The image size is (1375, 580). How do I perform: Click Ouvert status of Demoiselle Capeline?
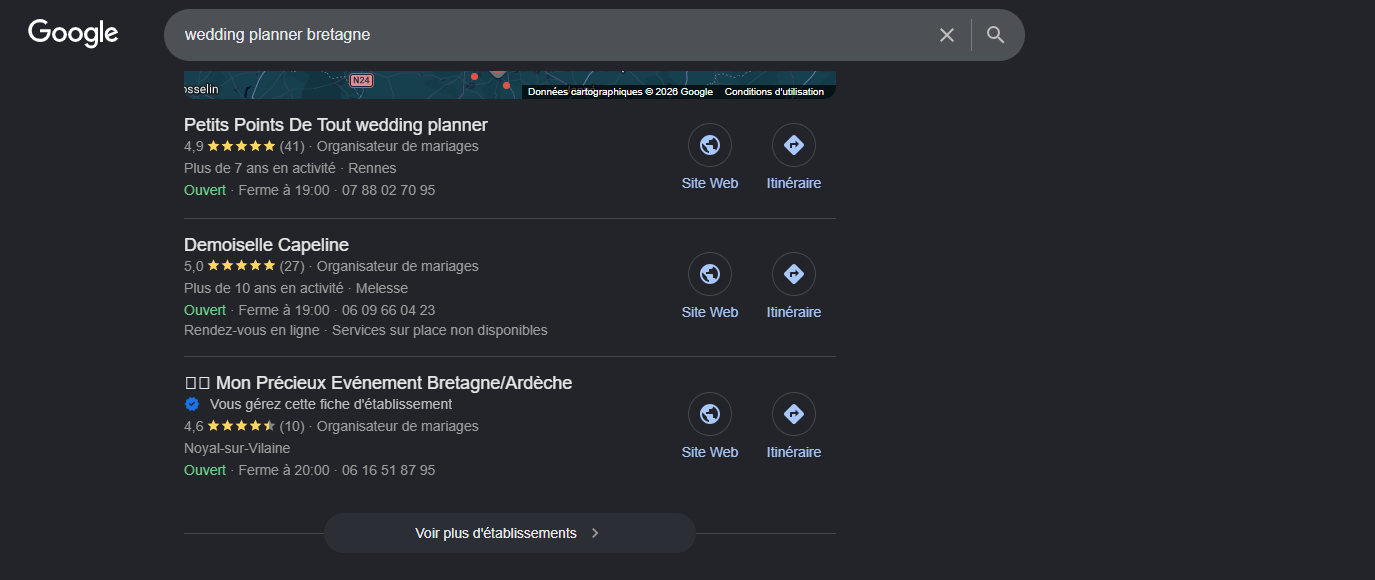[x=205, y=310]
